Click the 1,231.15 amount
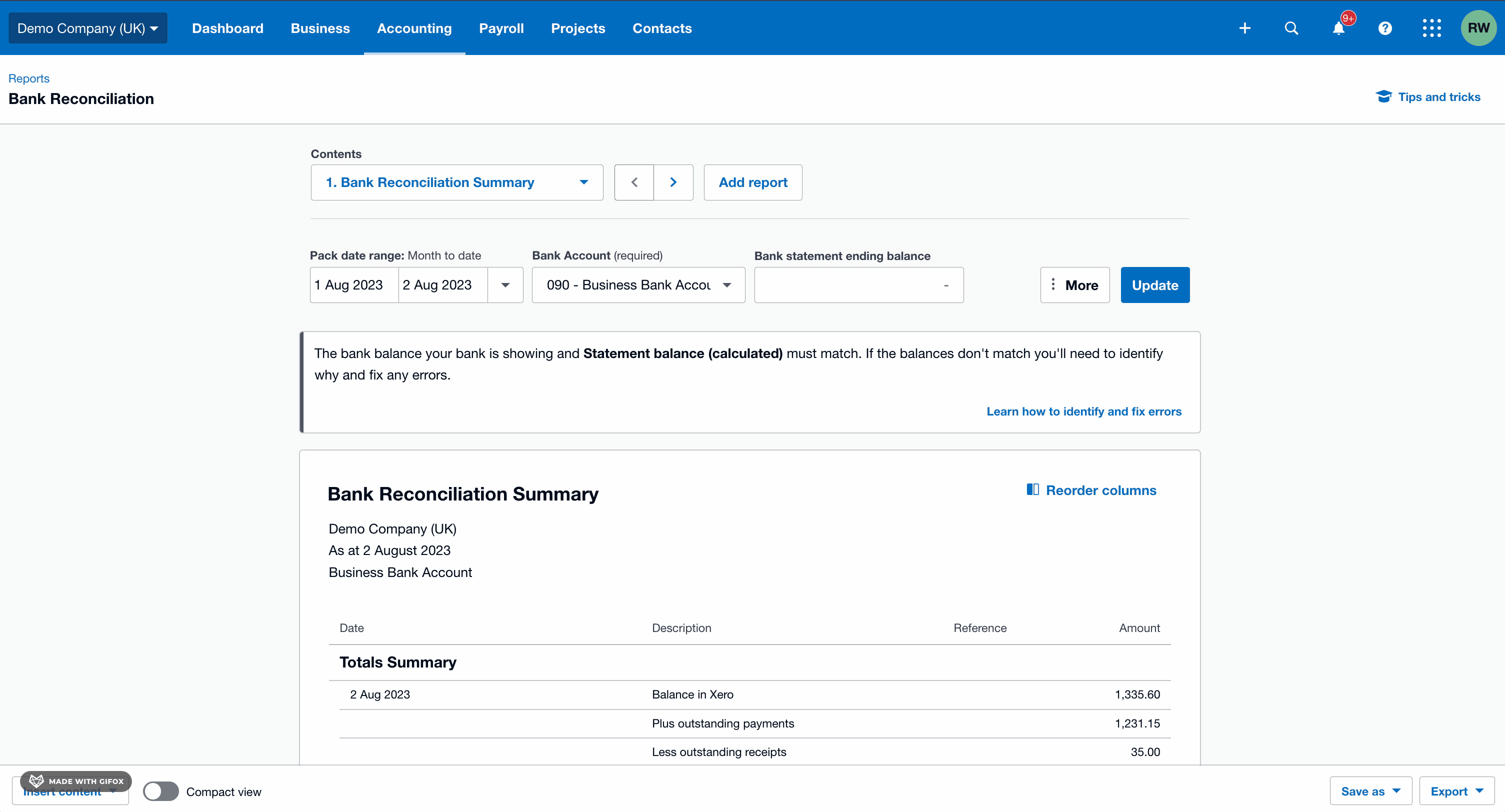This screenshot has height=812, width=1505. coord(1137,723)
